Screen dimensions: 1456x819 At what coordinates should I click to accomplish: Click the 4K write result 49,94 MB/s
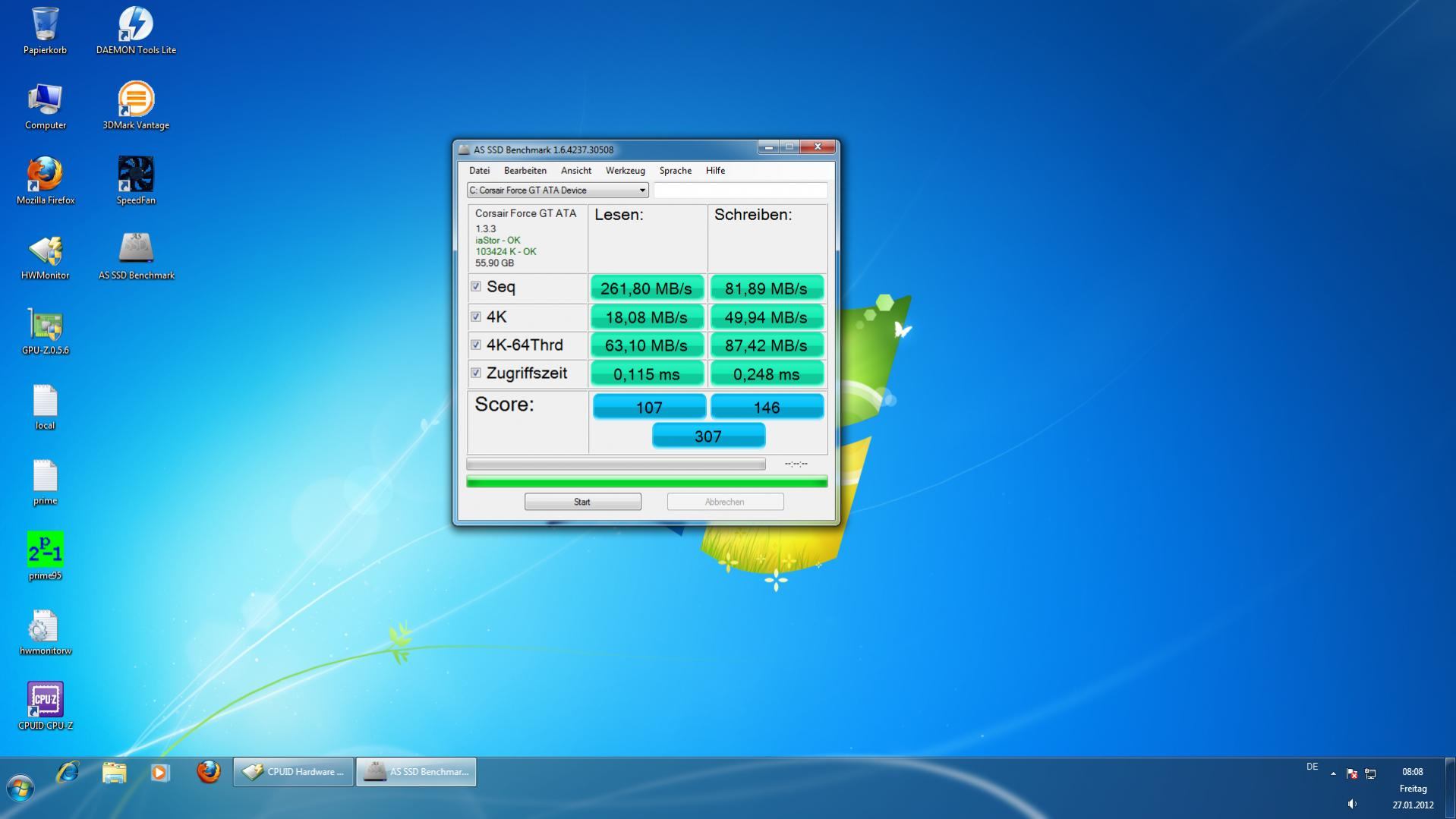(x=767, y=317)
